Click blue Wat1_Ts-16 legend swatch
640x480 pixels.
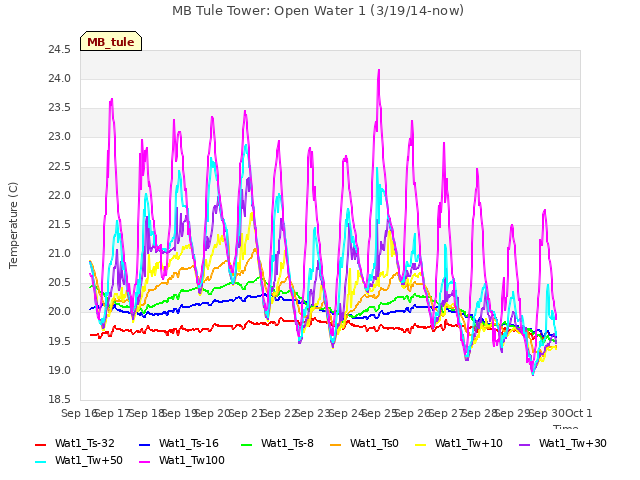point(145,444)
